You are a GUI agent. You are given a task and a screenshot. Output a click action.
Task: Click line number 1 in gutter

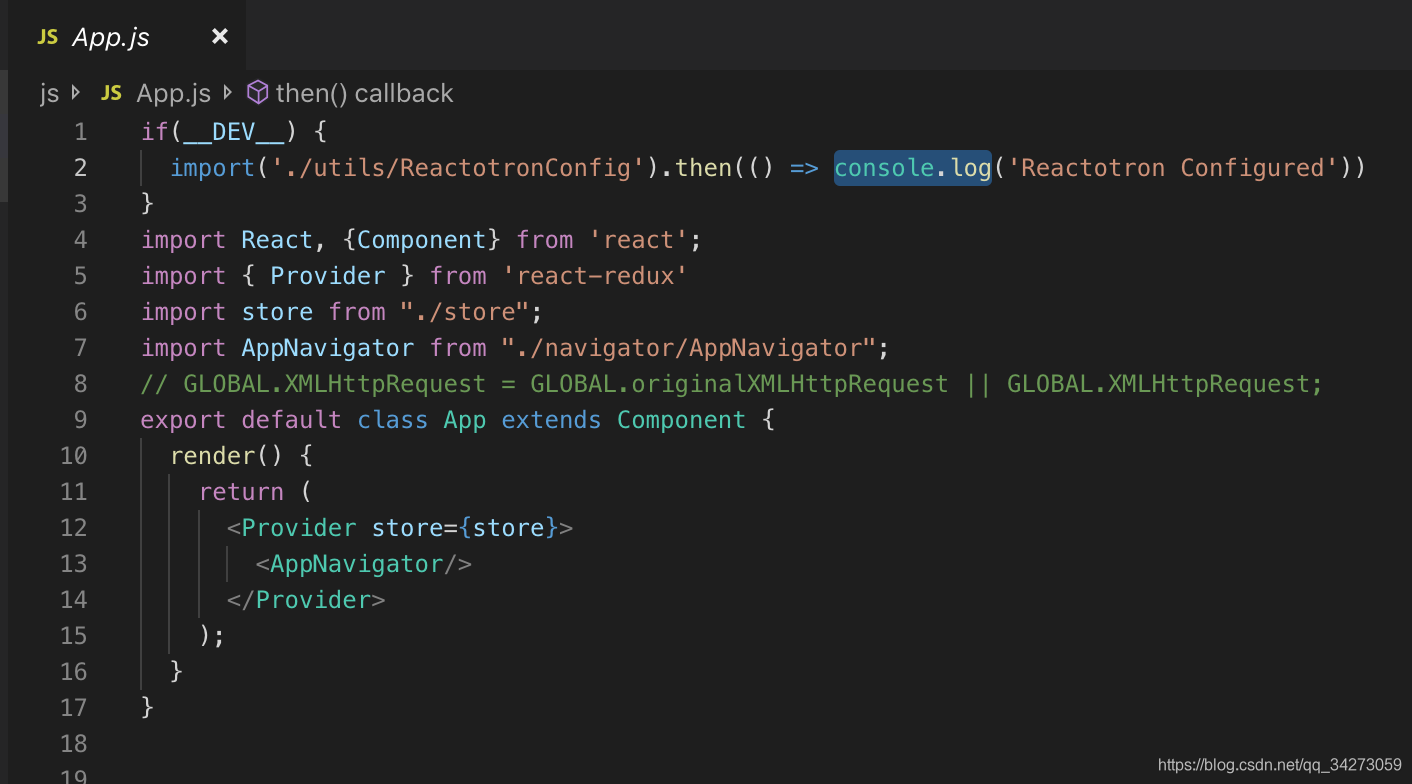click(x=80, y=132)
